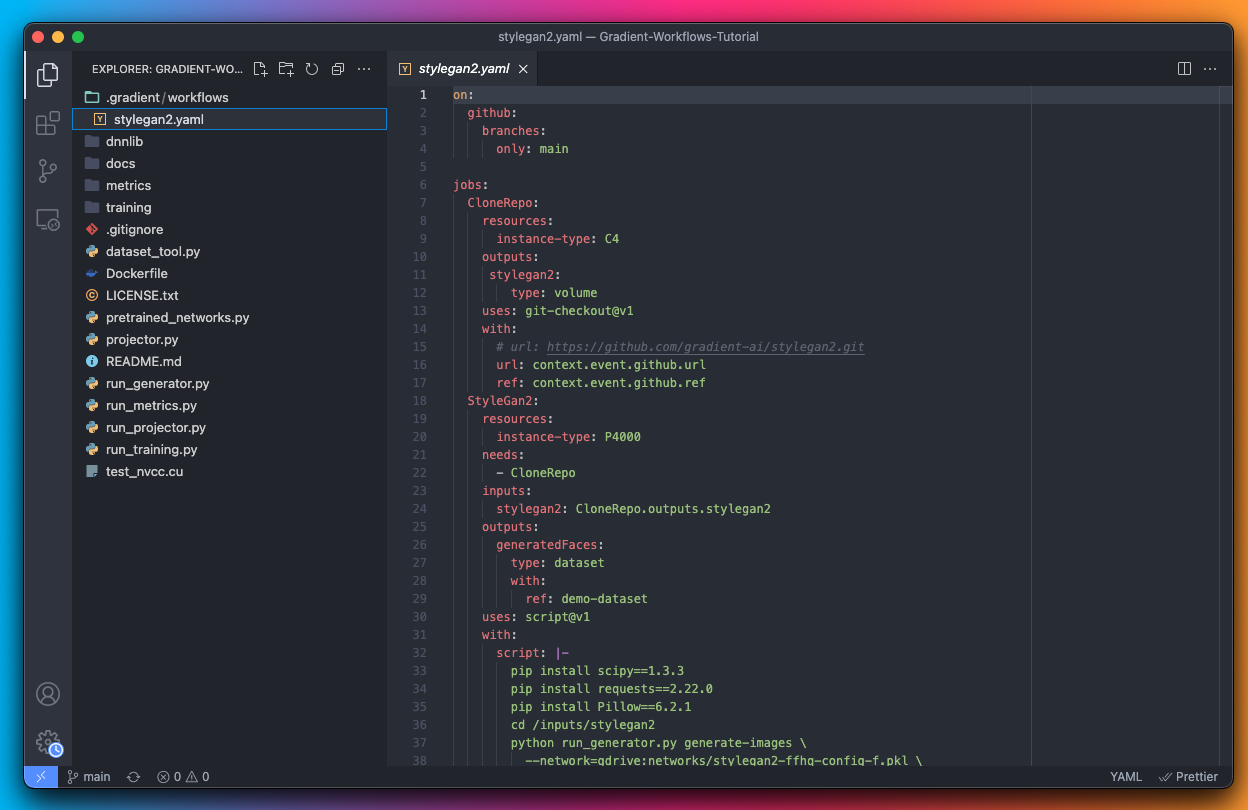Viewport: 1248px width, 810px height.
Task: Click 'pip install Pillow==6.2.1' line
Action: (601, 707)
